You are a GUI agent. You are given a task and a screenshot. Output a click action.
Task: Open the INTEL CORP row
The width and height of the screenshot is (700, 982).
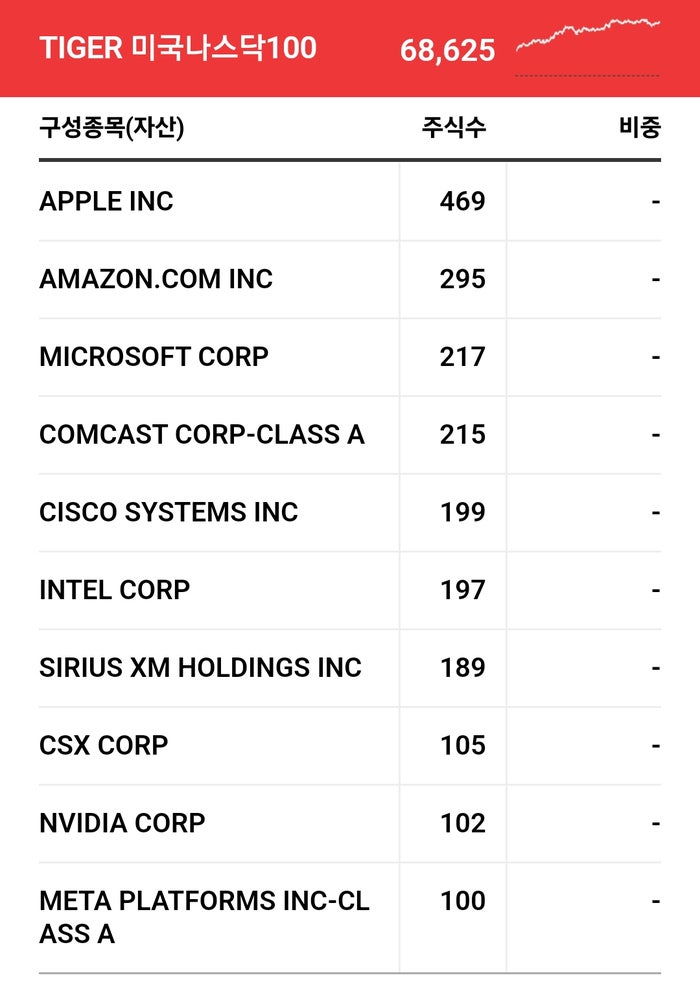point(114,590)
